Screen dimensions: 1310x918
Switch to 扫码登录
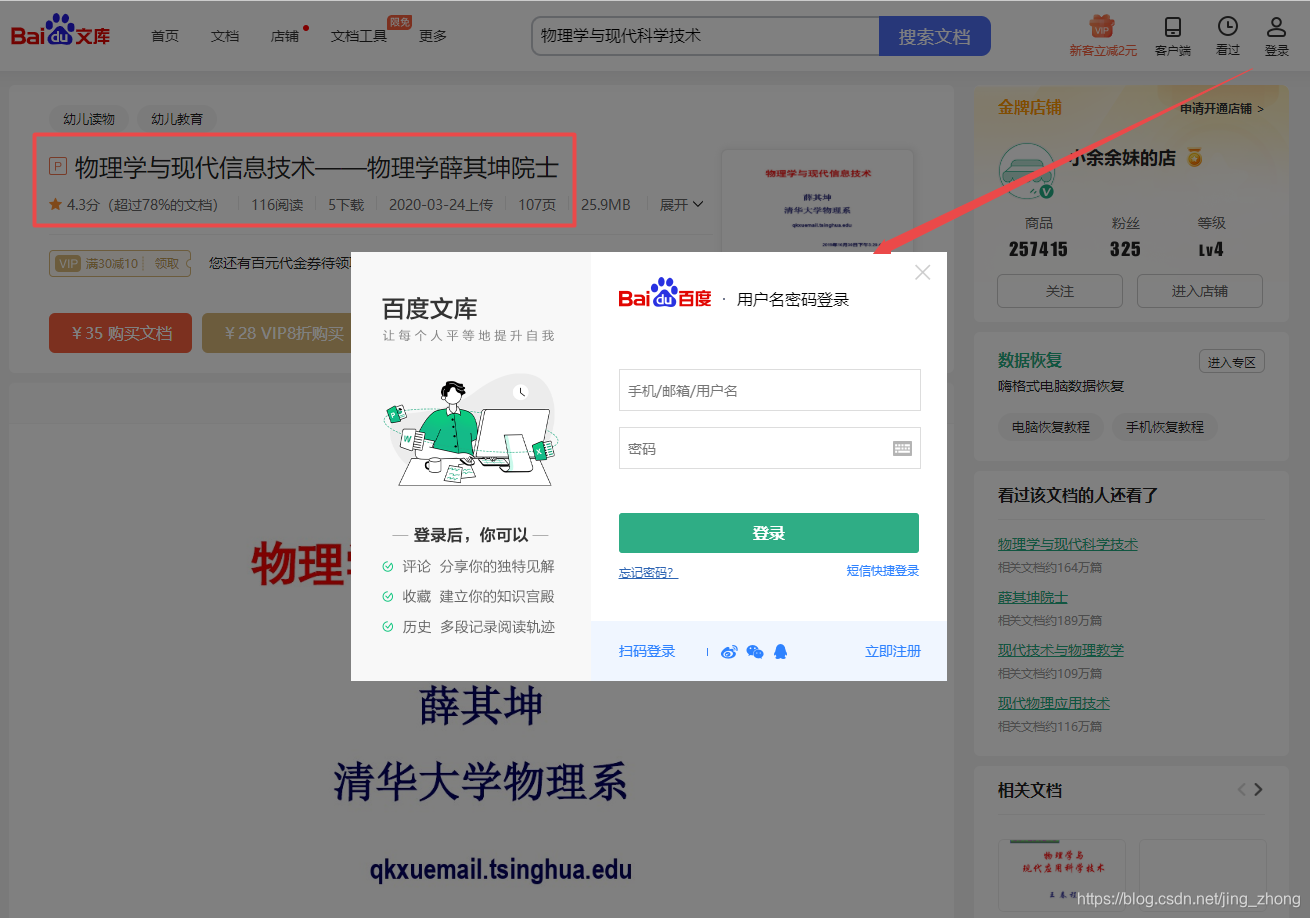[x=647, y=651]
